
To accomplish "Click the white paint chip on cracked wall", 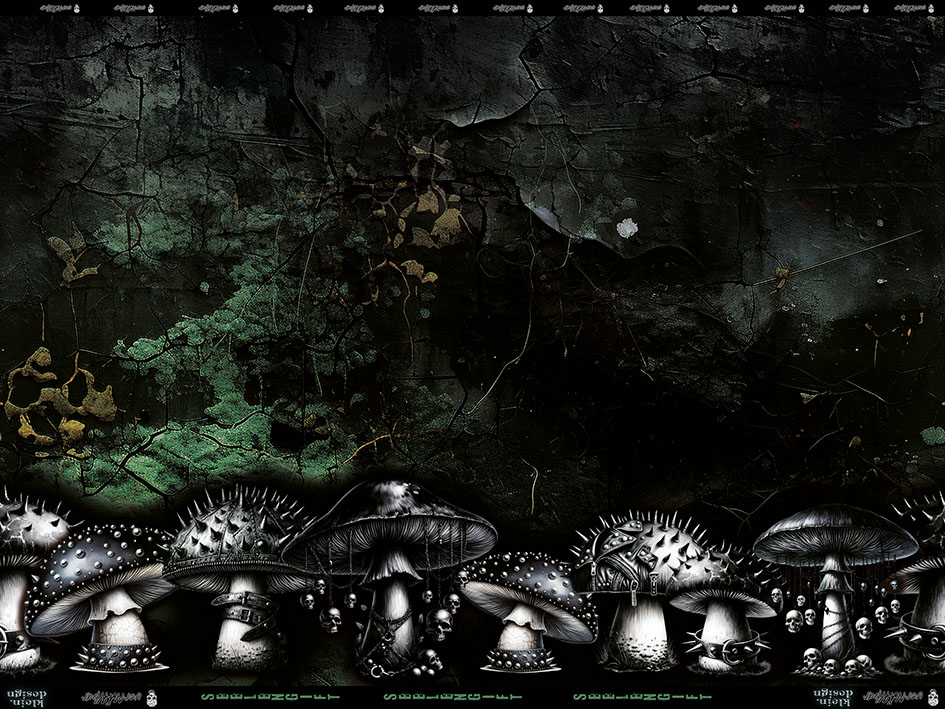I will [627, 228].
